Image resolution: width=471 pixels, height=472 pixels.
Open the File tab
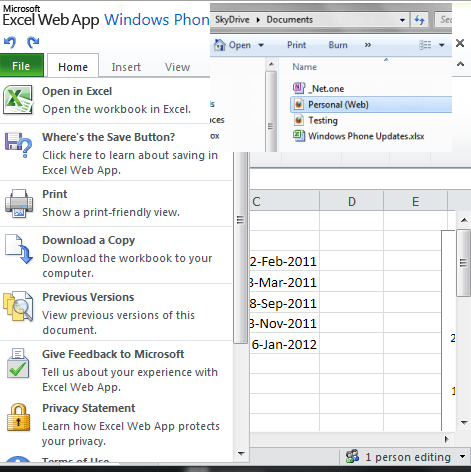(x=22, y=66)
